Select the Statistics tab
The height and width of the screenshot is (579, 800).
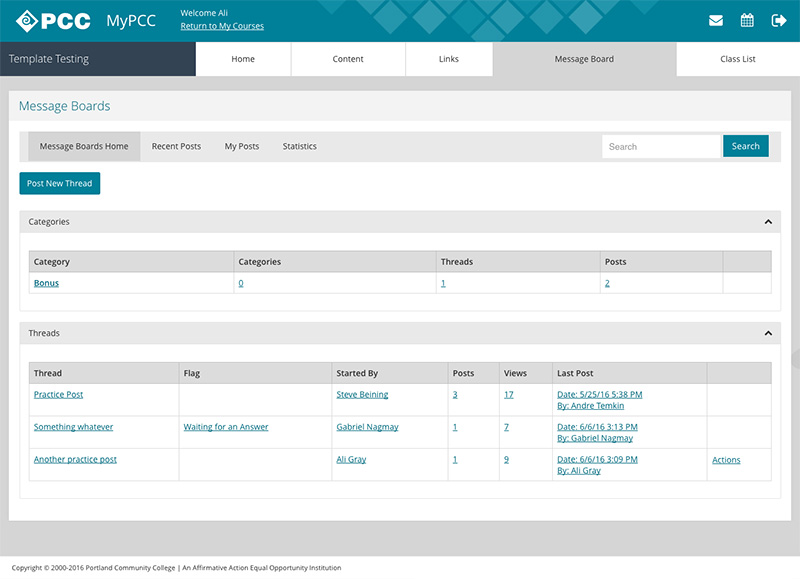pyautogui.click(x=299, y=147)
